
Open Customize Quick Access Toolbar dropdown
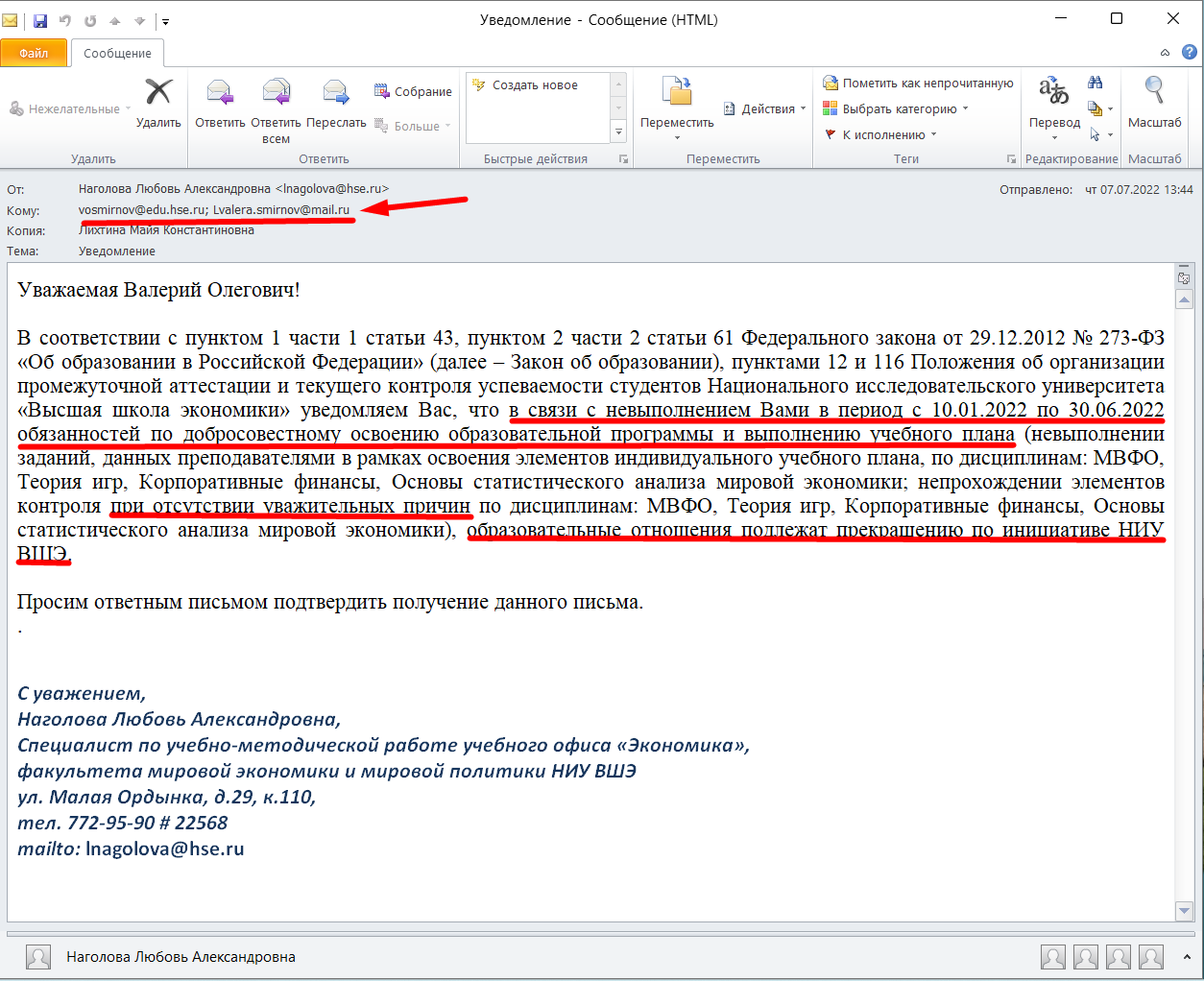coord(165,20)
